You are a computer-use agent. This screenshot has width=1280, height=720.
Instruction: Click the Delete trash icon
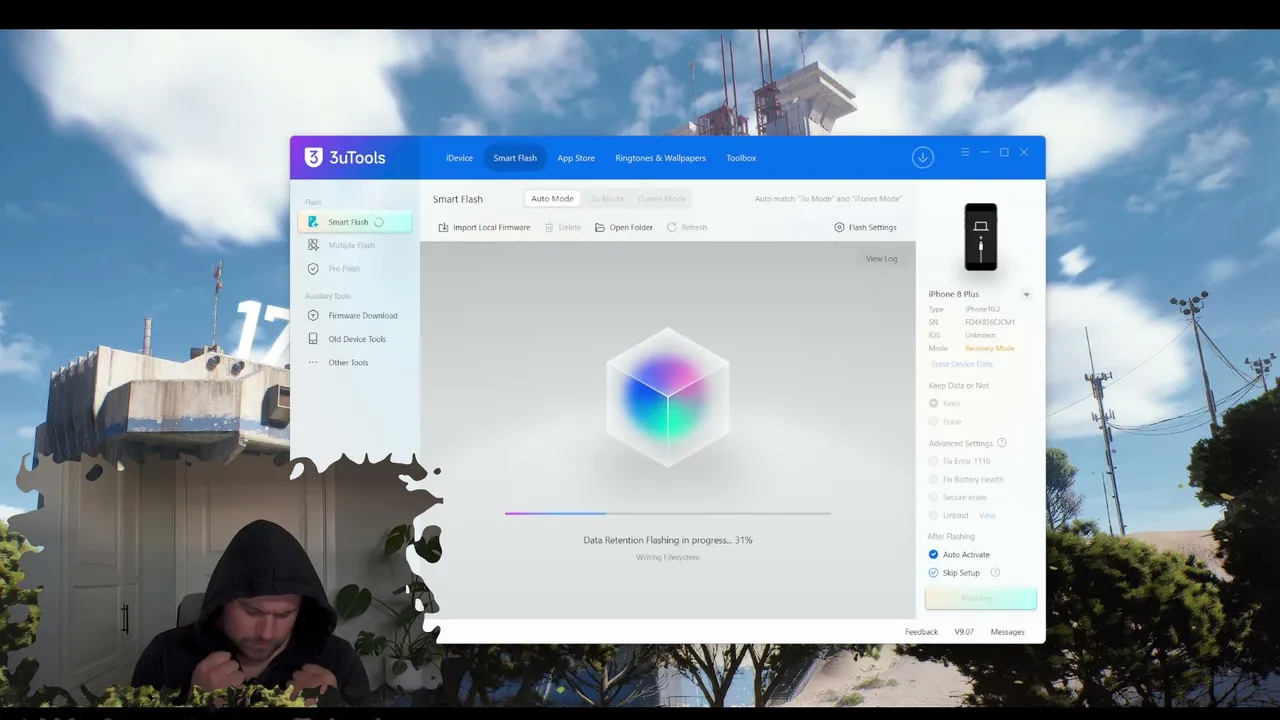pyautogui.click(x=549, y=227)
